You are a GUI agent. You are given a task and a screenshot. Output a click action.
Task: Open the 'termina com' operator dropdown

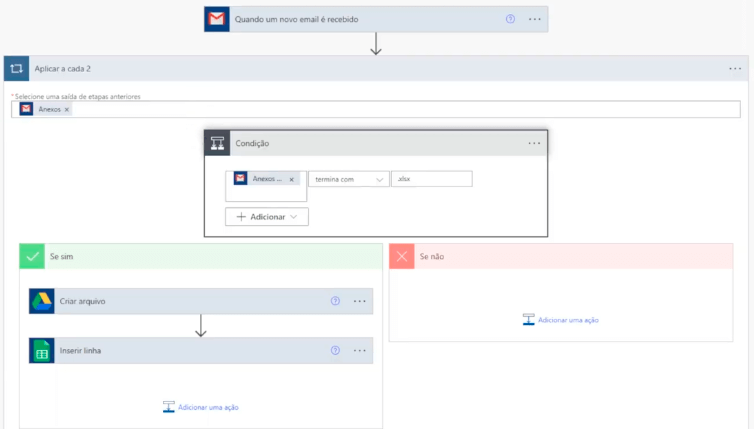[x=349, y=179]
